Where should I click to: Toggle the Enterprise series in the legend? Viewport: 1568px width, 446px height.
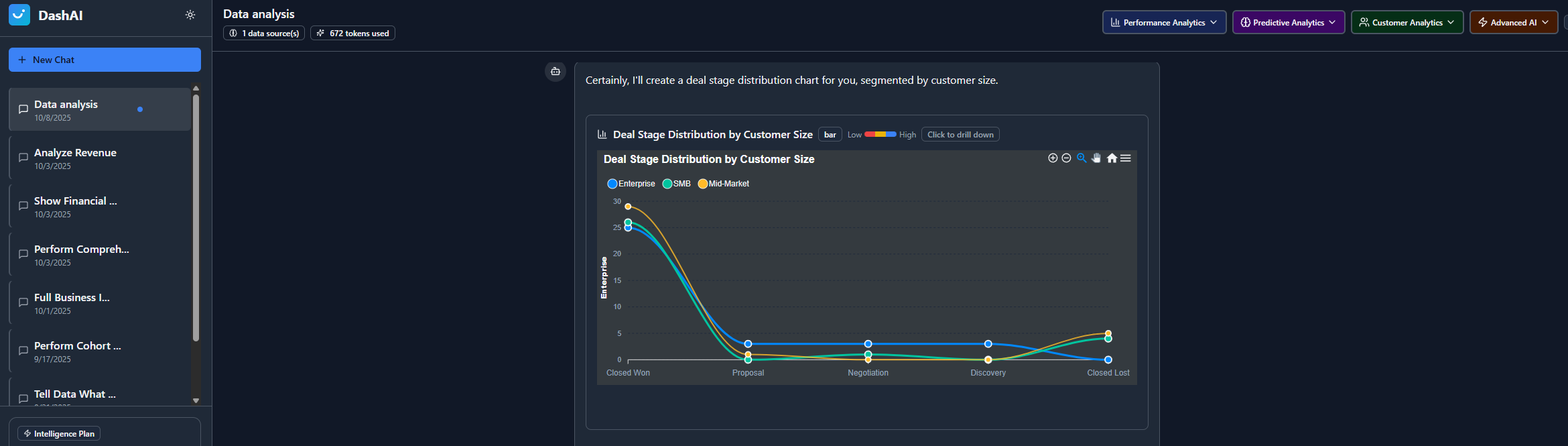pos(631,183)
